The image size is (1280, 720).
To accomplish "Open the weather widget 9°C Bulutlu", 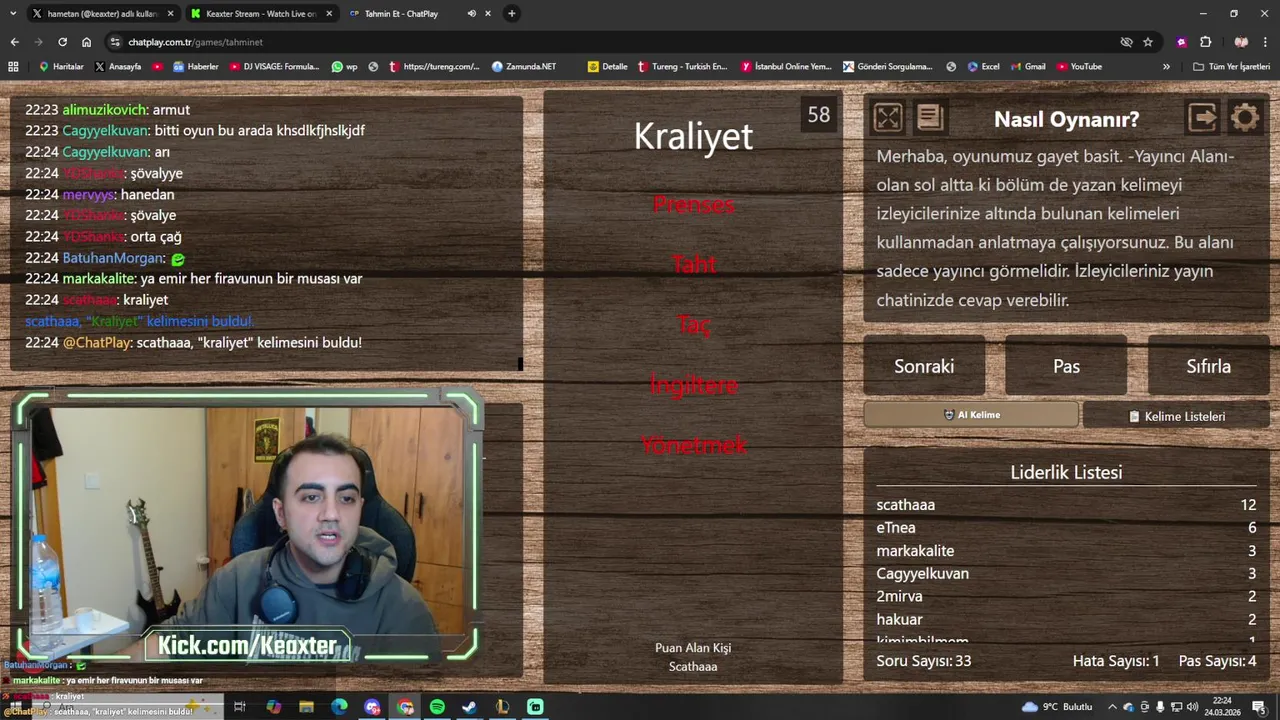I will [1058, 707].
